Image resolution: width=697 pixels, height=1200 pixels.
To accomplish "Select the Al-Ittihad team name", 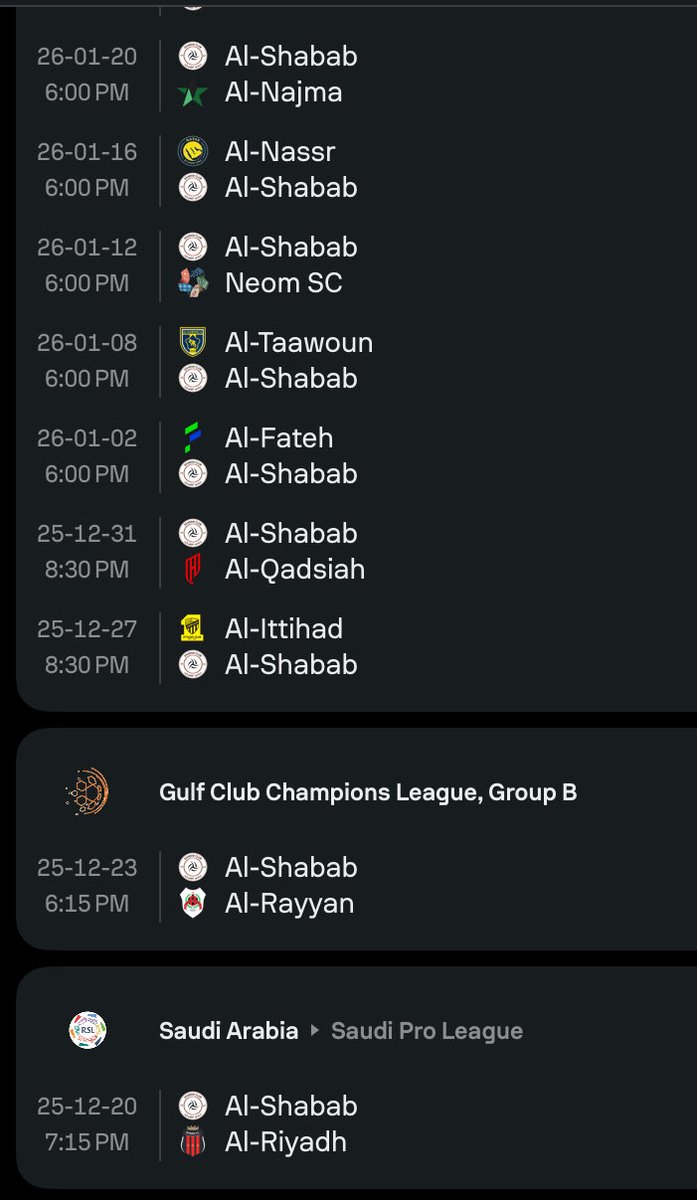I will point(284,629).
